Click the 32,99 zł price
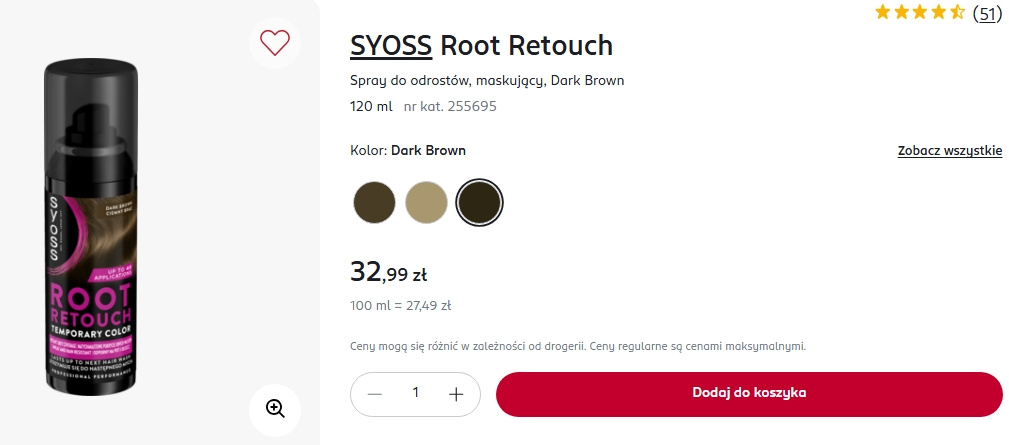 point(389,272)
